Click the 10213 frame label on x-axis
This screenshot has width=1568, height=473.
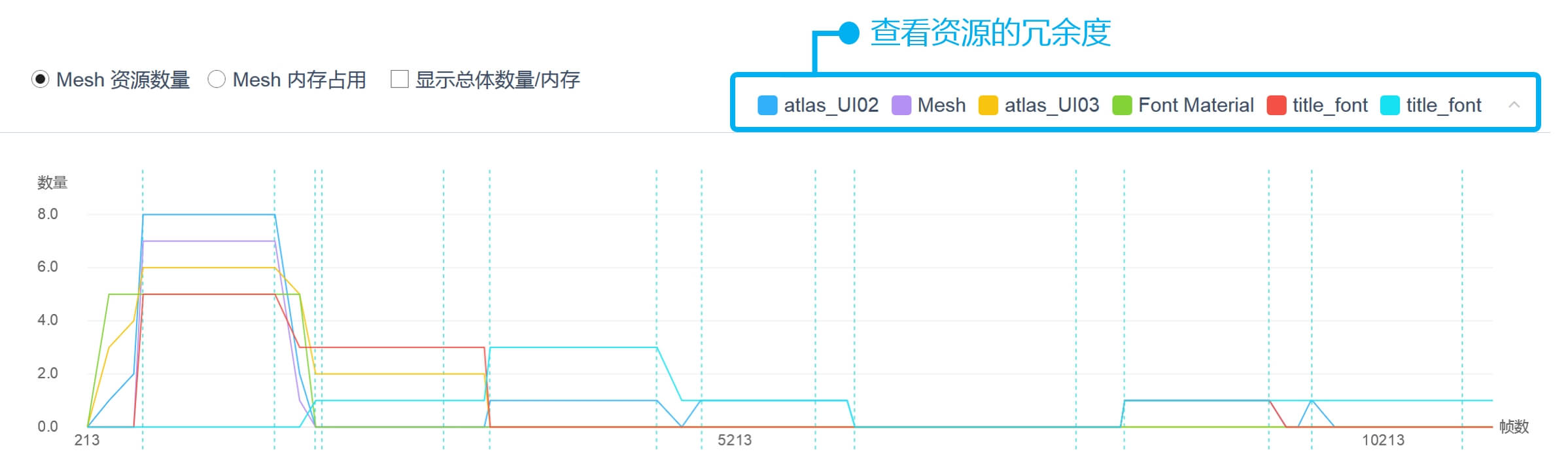[x=1383, y=440]
